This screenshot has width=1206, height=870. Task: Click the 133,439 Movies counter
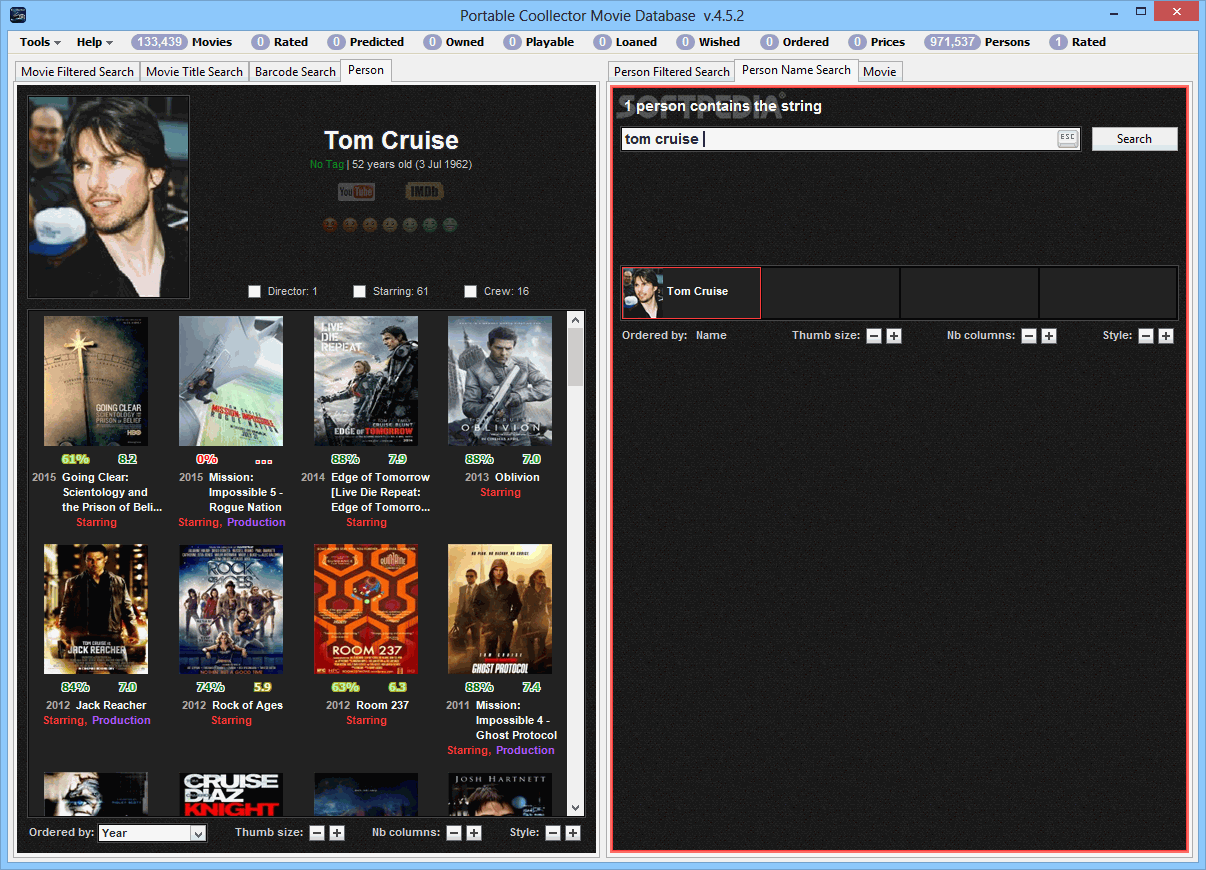pyautogui.click(x=183, y=42)
